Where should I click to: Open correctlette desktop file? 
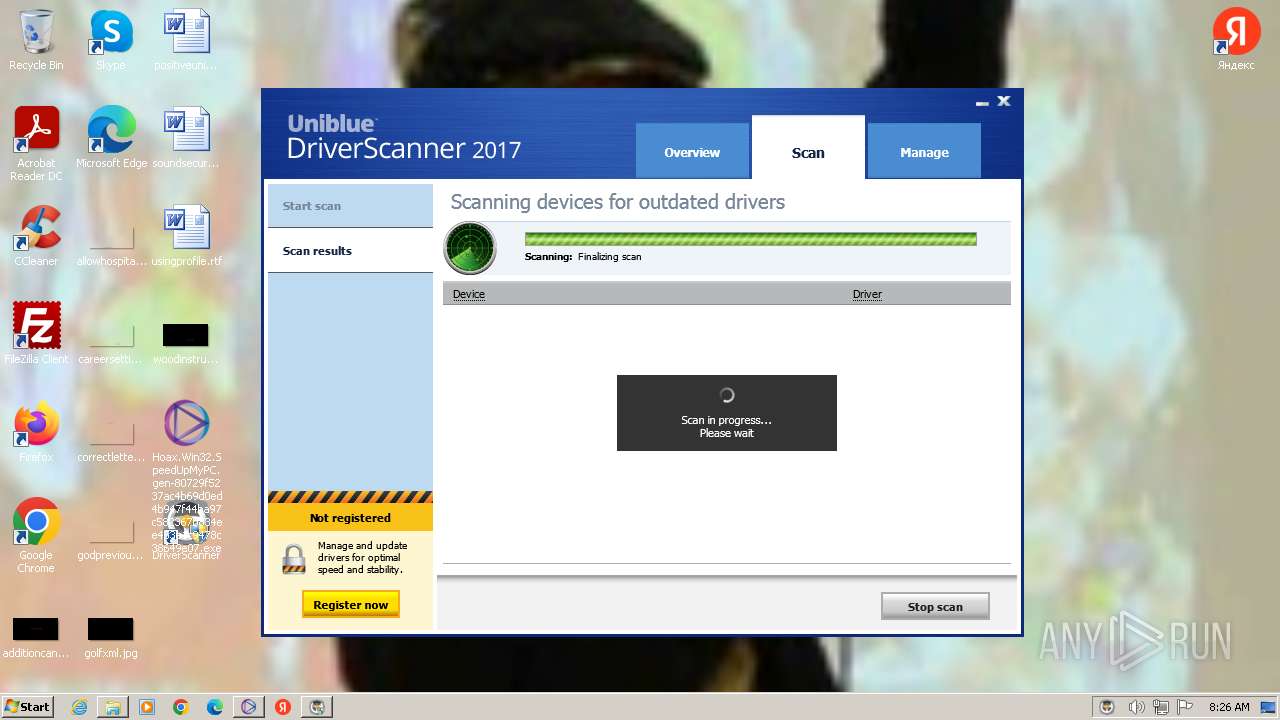tap(111, 441)
